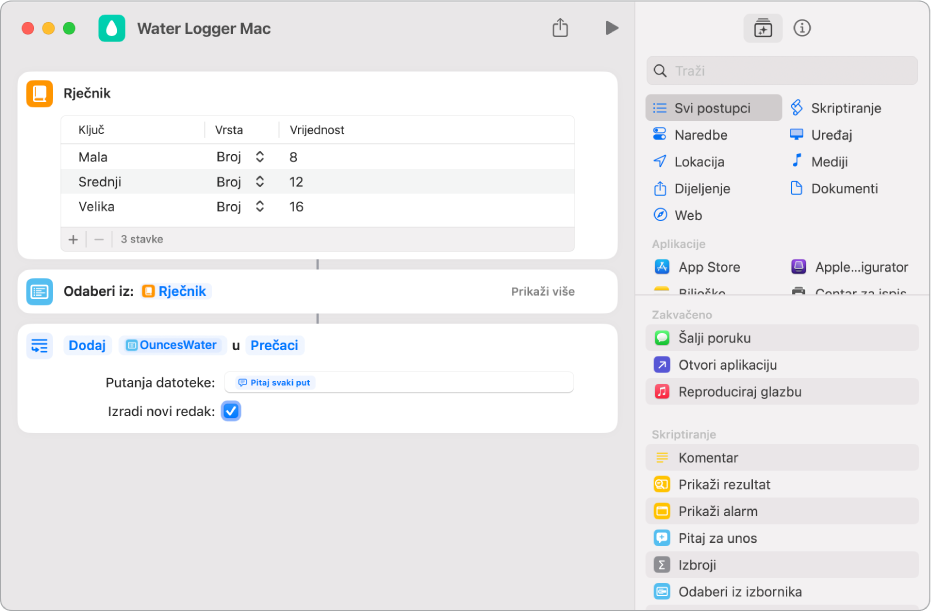Screen dimensions: 931x612
Task: Click the Prečaci destination token
Action: coord(274,345)
